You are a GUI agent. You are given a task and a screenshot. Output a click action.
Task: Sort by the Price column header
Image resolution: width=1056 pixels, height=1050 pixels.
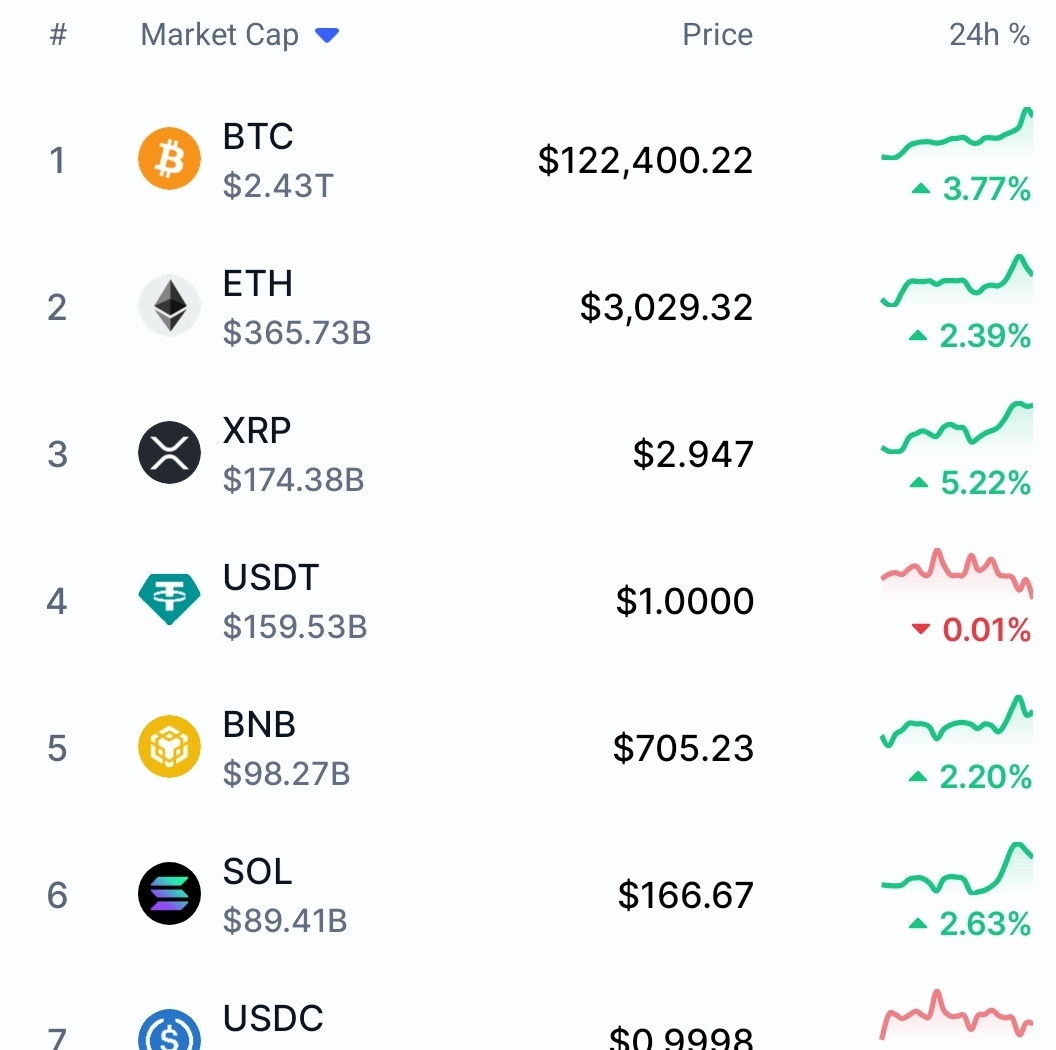(x=717, y=34)
